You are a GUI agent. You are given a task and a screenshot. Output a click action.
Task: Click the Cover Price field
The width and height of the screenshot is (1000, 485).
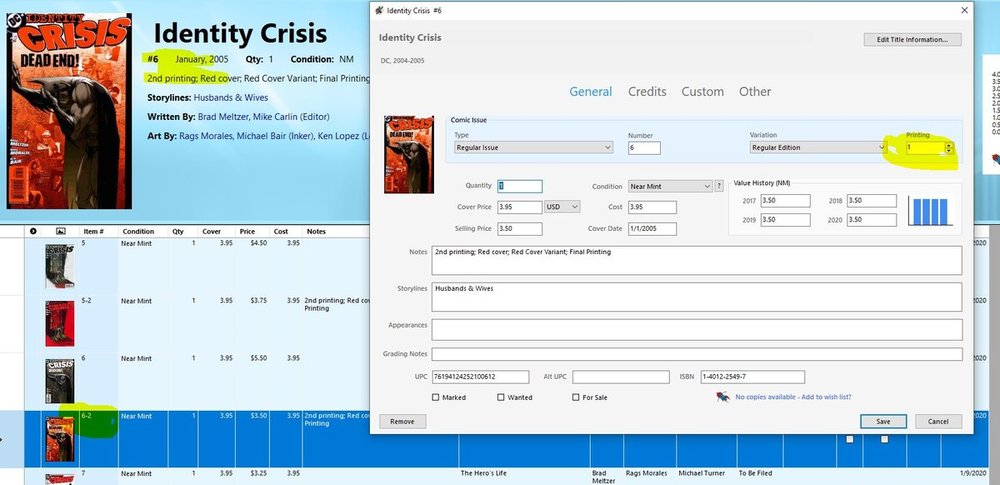click(x=520, y=207)
